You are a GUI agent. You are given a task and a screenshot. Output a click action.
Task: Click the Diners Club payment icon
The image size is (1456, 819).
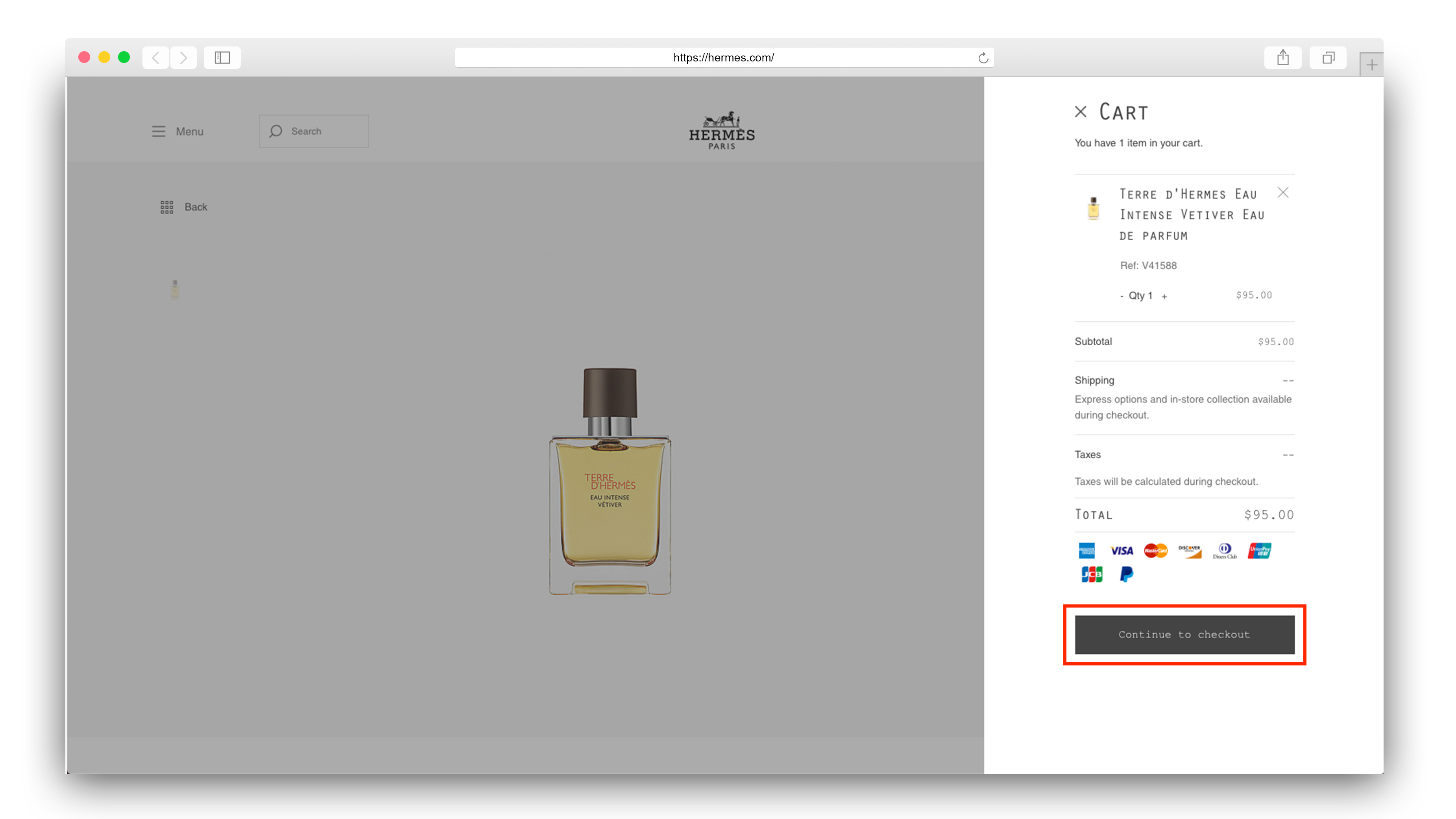[1224, 551]
